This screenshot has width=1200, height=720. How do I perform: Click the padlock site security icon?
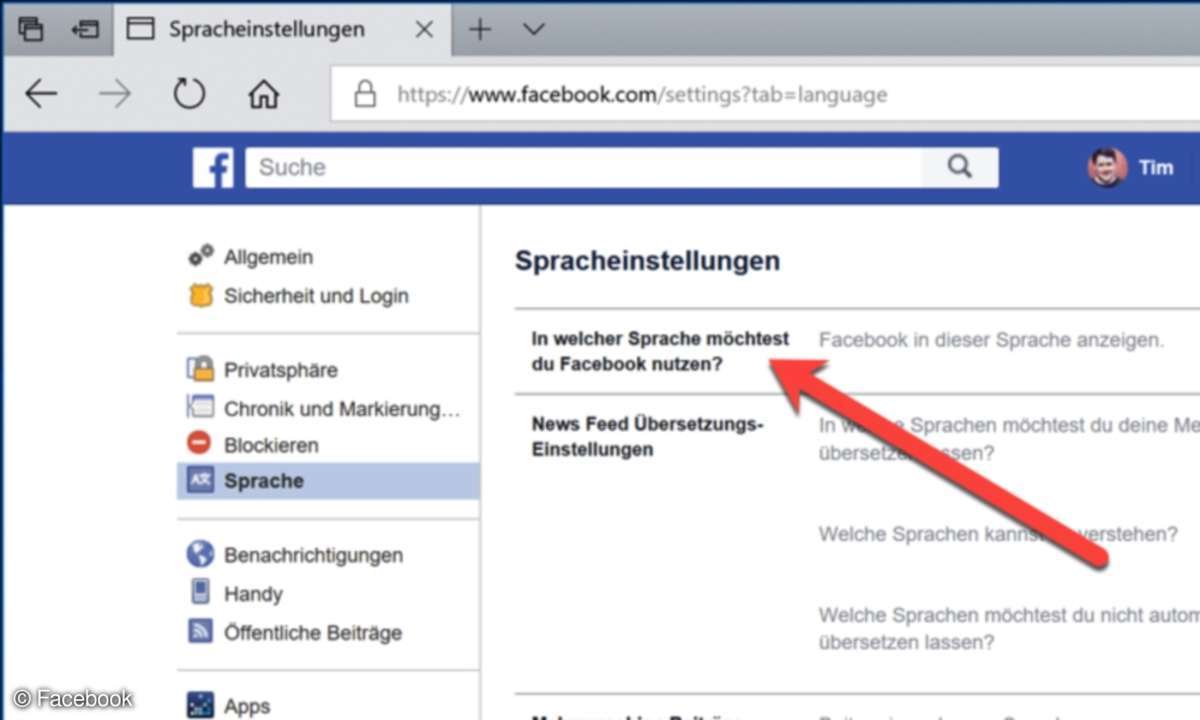tap(365, 95)
